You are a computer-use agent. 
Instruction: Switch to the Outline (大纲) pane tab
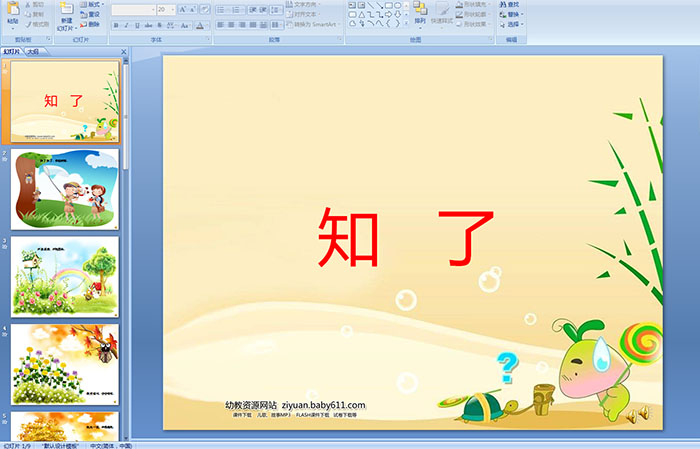pos(33,52)
